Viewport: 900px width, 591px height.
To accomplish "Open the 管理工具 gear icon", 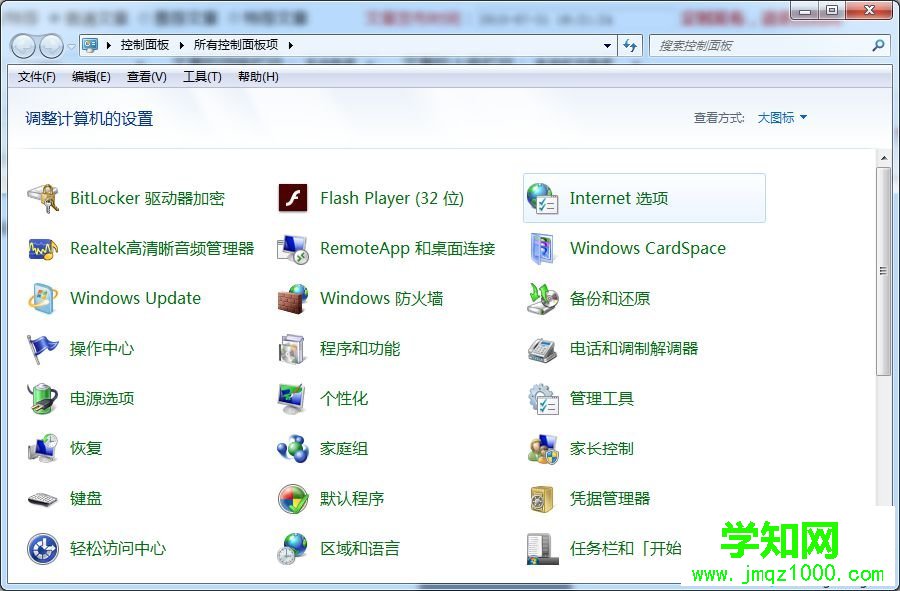I will click(x=542, y=398).
